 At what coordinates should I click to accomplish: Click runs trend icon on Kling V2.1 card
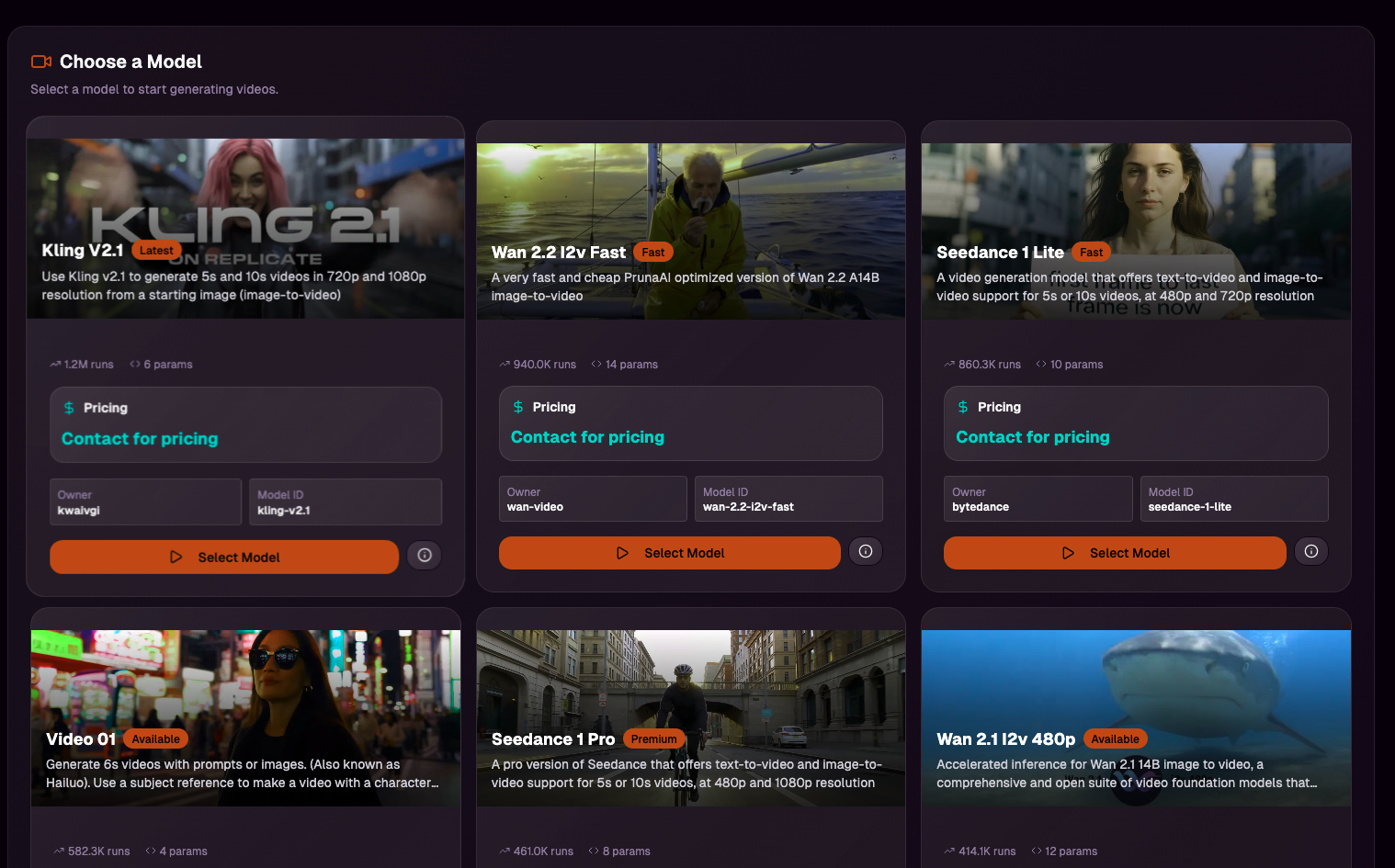[55, 365]
